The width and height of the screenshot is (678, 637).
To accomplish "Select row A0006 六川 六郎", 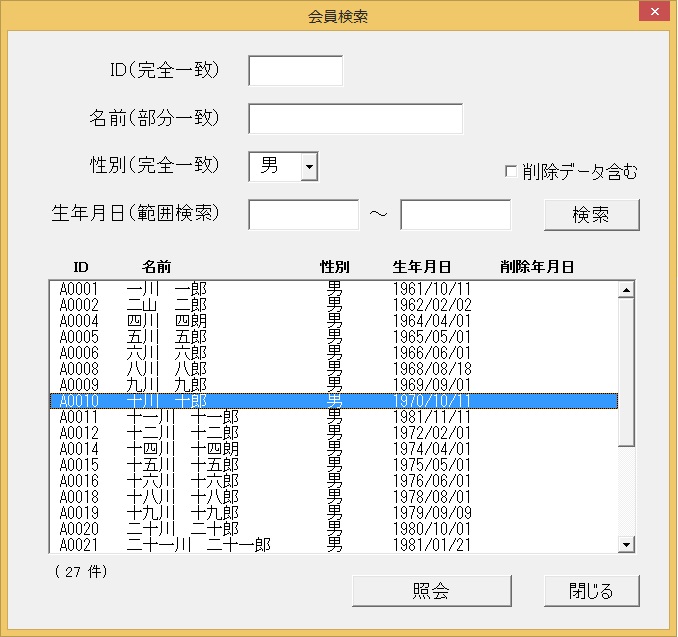I will (334, 353).
